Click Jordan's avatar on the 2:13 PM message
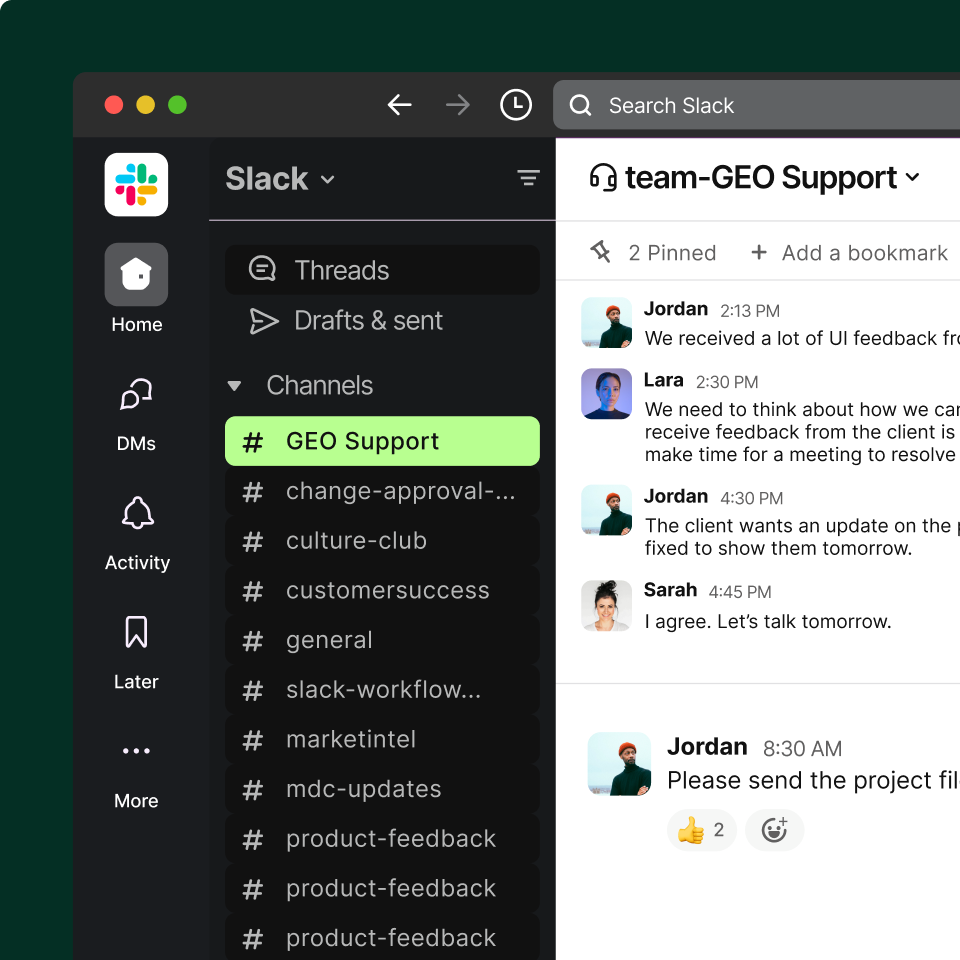Image resolution: width=960 pixels, height=960 pixels. point(606,323)
